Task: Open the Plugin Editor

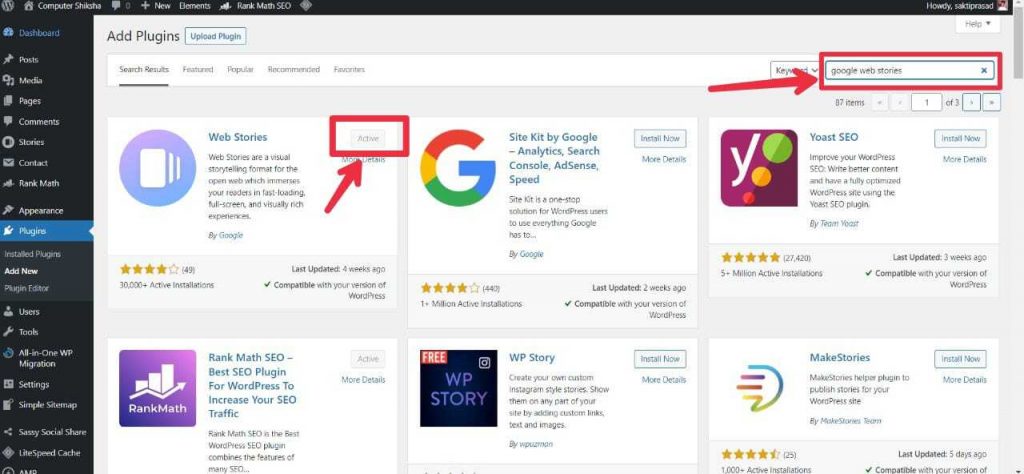Action: (x=26, y=288)
